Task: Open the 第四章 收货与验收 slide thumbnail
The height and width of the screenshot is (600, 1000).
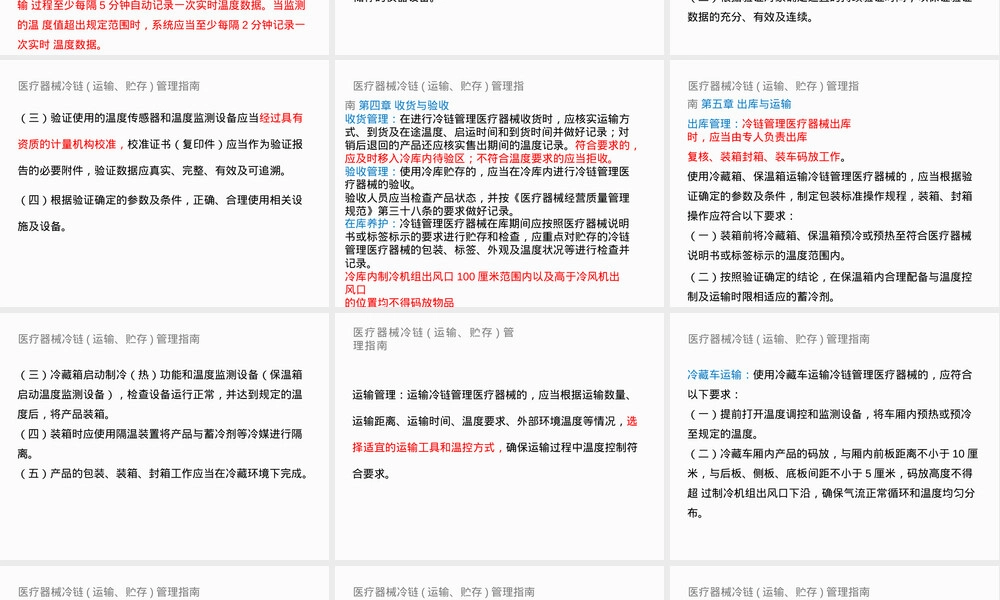Action: [x=499, y=184]
